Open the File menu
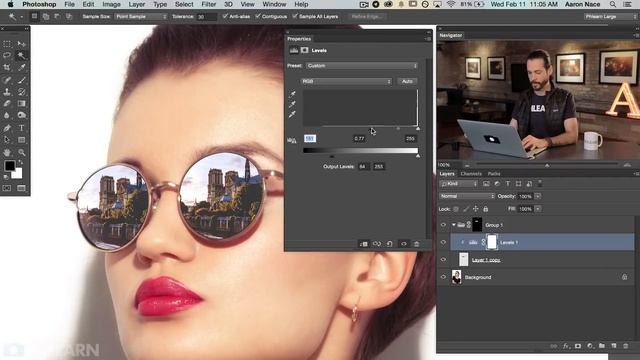The width and height of the screenshot is (640, 360). (69, 4)
